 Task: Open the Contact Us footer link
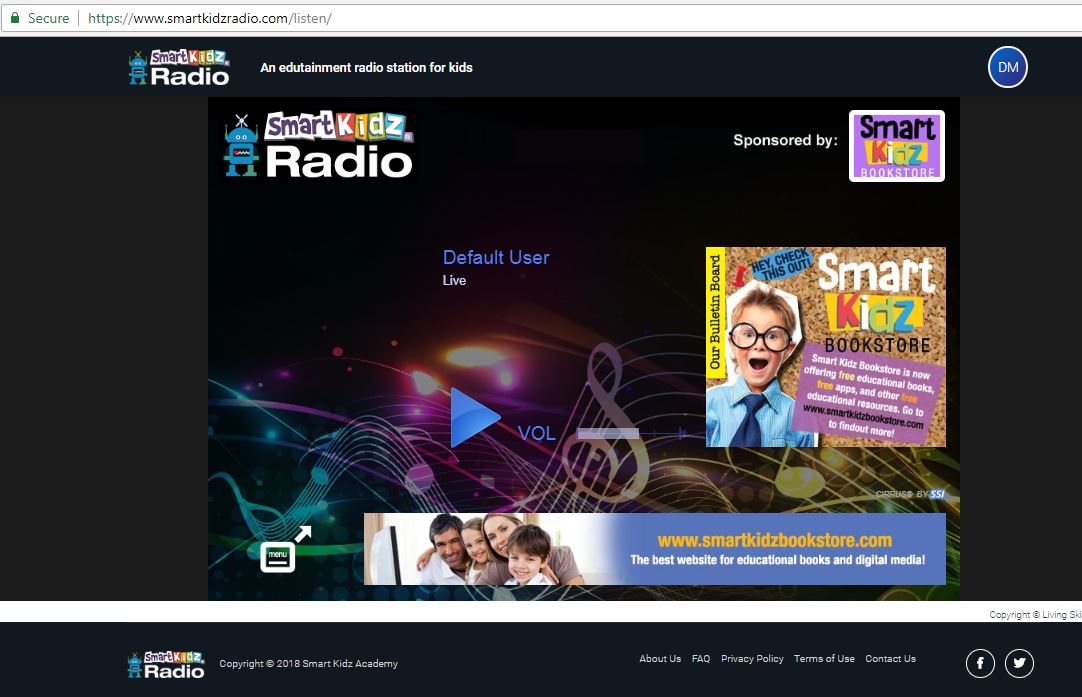890,658
